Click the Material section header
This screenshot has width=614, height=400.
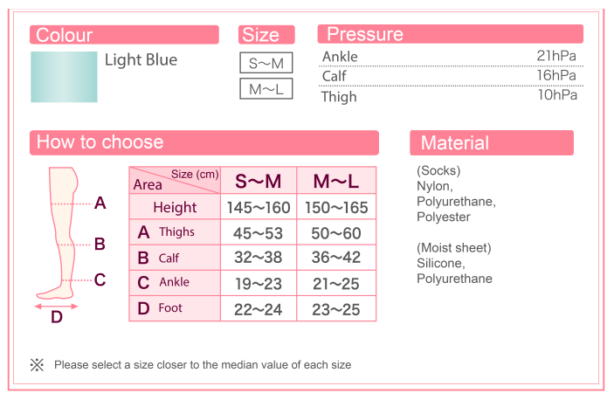point(491,143)
